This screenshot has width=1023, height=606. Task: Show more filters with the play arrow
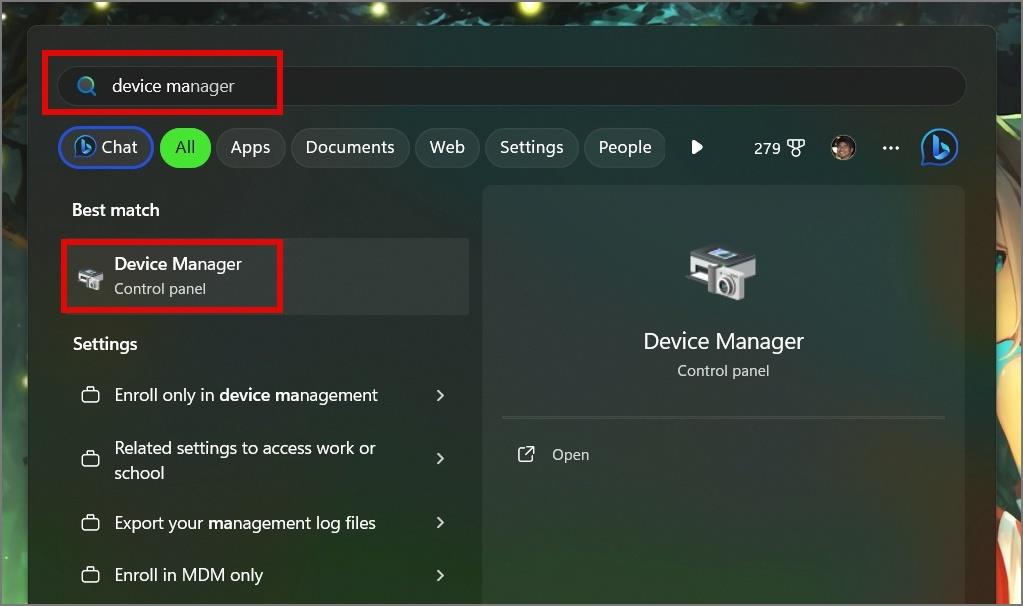point(697,147)
